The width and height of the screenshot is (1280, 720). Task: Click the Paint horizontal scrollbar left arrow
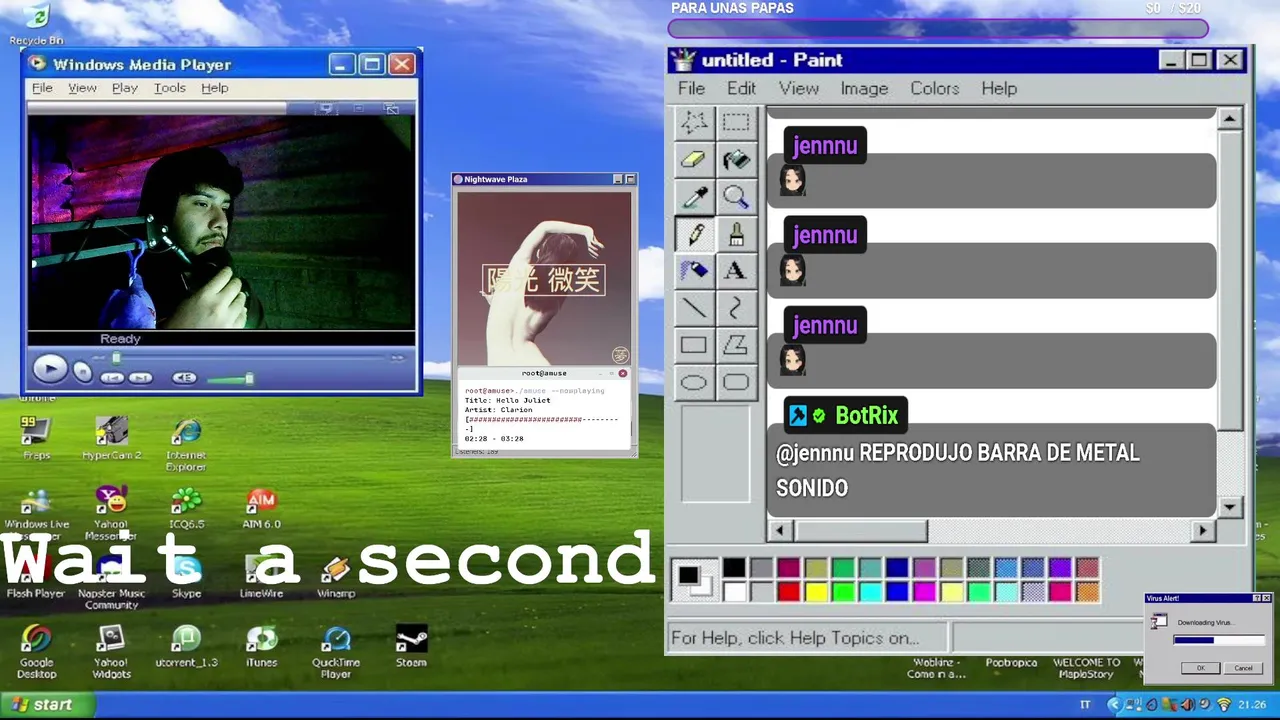pos(780,531)
